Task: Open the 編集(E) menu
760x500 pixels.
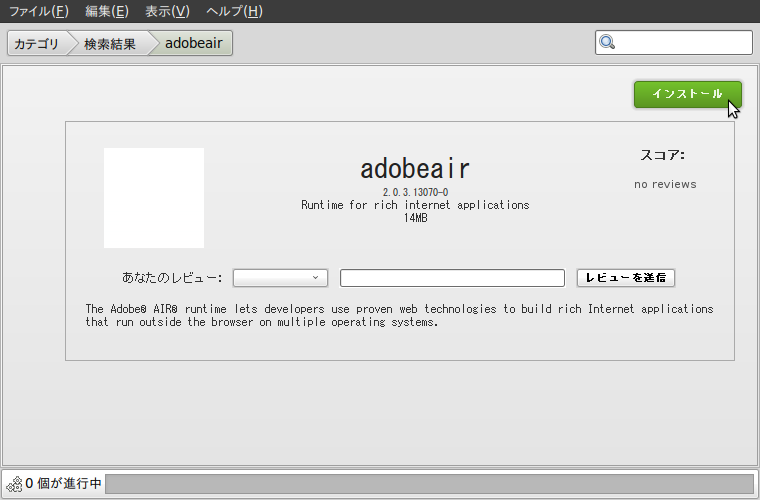Action: tap(107, 11)
